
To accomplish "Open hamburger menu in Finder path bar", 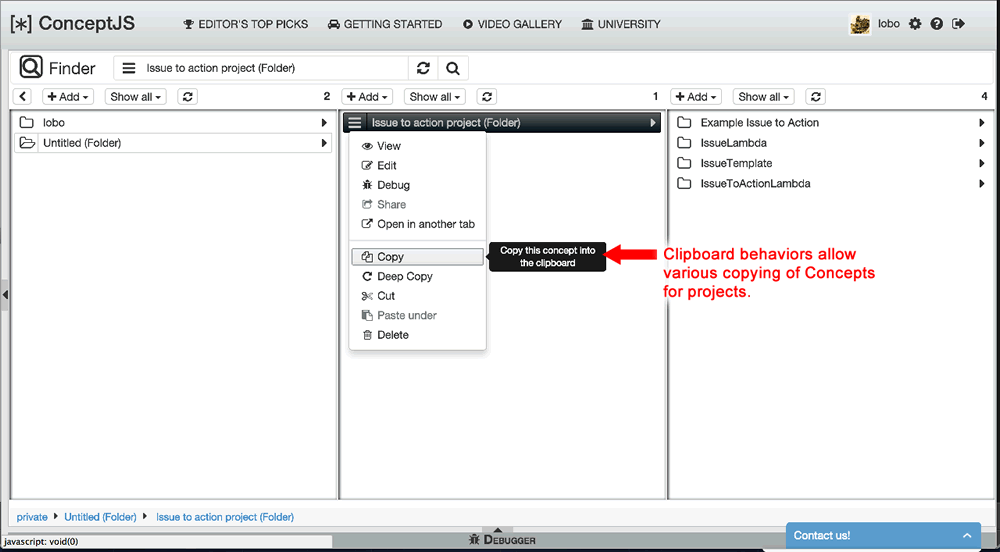I will tap(129, 68).
